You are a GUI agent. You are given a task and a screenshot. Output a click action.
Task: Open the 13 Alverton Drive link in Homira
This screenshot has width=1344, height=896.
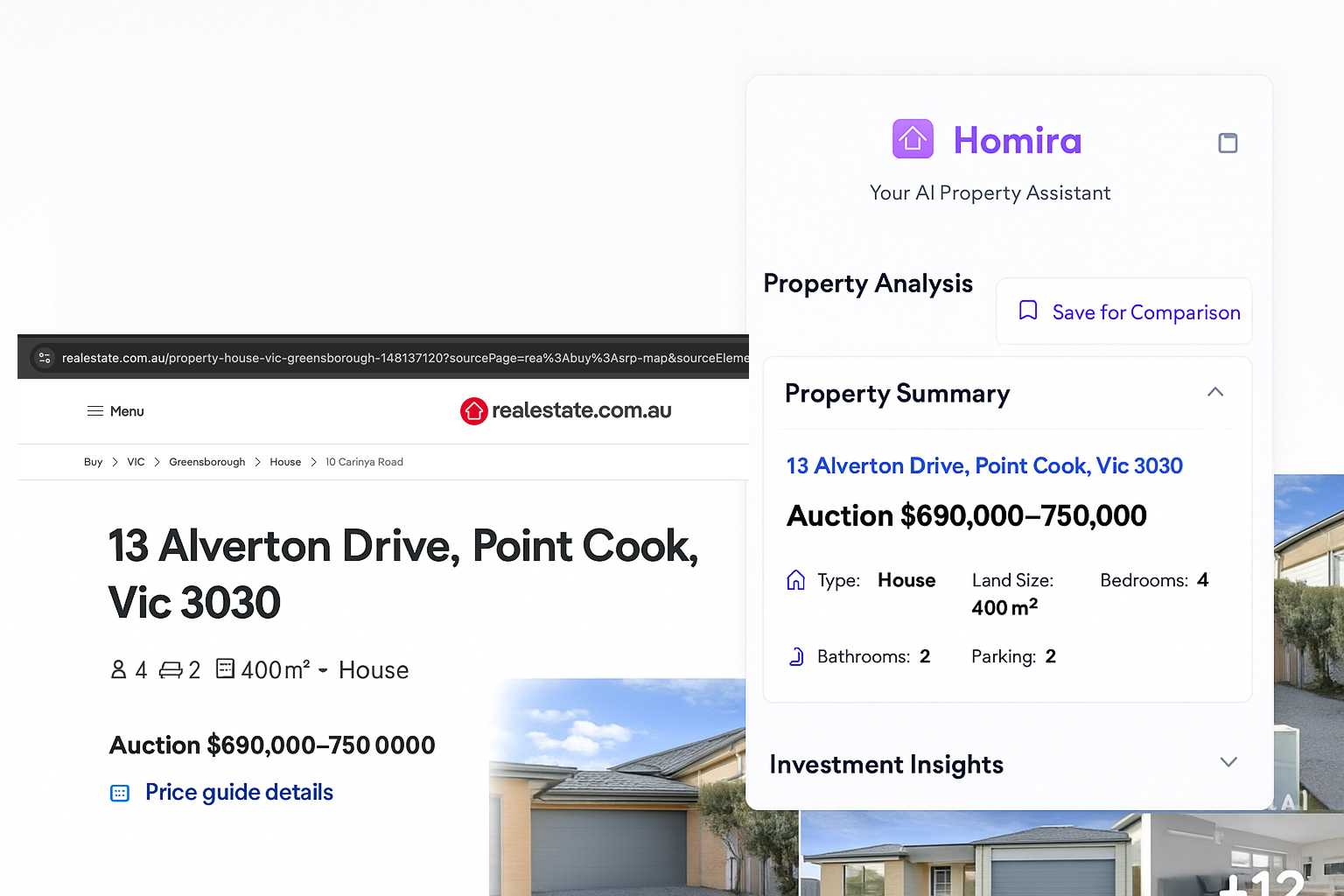pos(984,465)
